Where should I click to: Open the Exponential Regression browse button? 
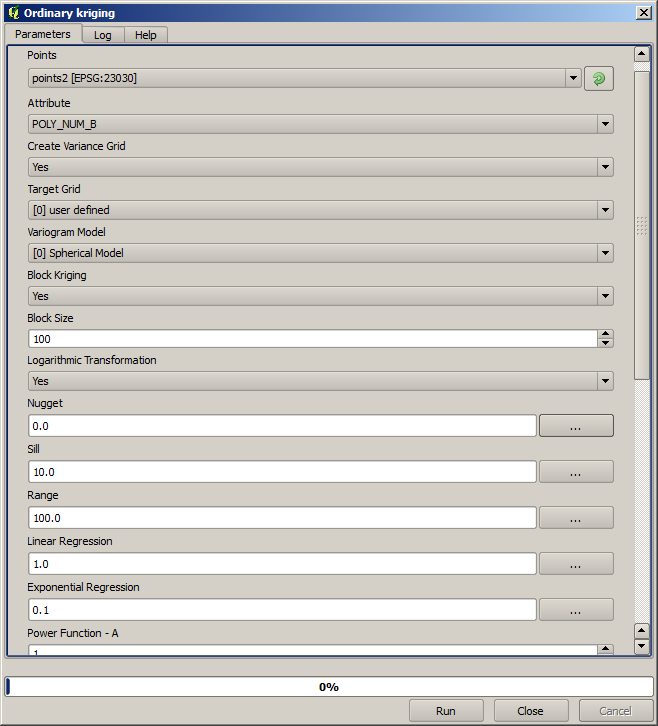point(576,610)
